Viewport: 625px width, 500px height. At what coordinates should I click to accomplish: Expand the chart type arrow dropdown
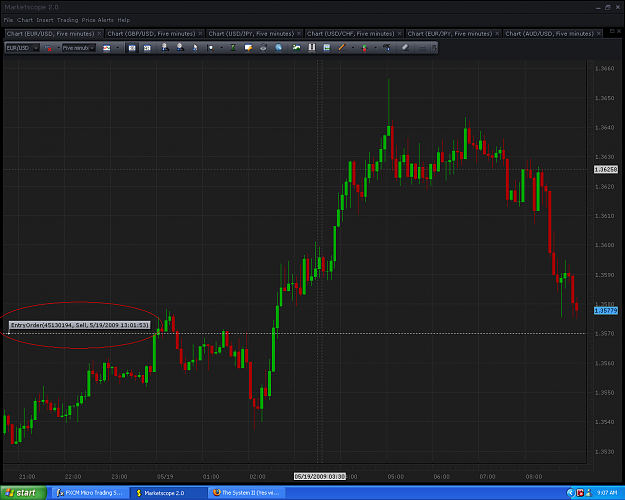118,48
